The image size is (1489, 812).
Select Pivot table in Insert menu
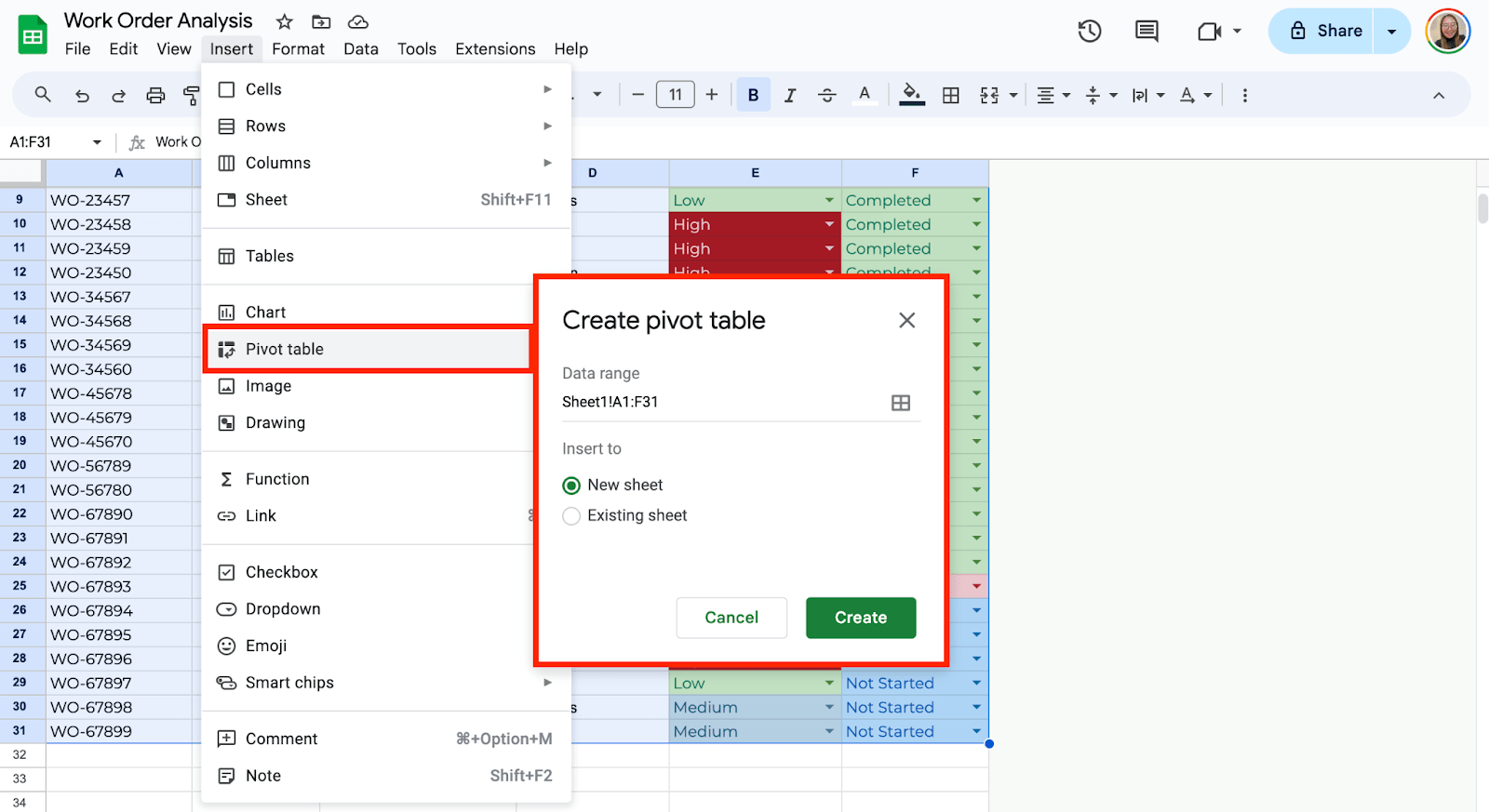284,349
